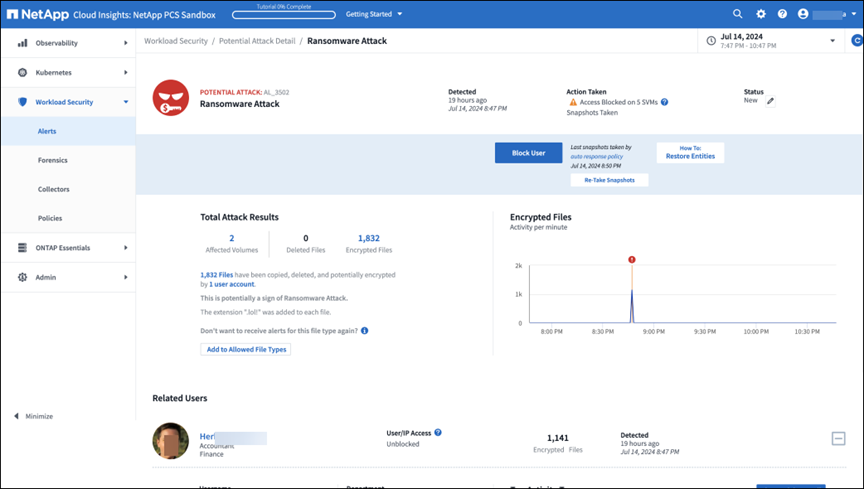Viewport: 864px width, 489px height.
Task: Click the pencil icon to edit Status
Action: coord(770,101)
